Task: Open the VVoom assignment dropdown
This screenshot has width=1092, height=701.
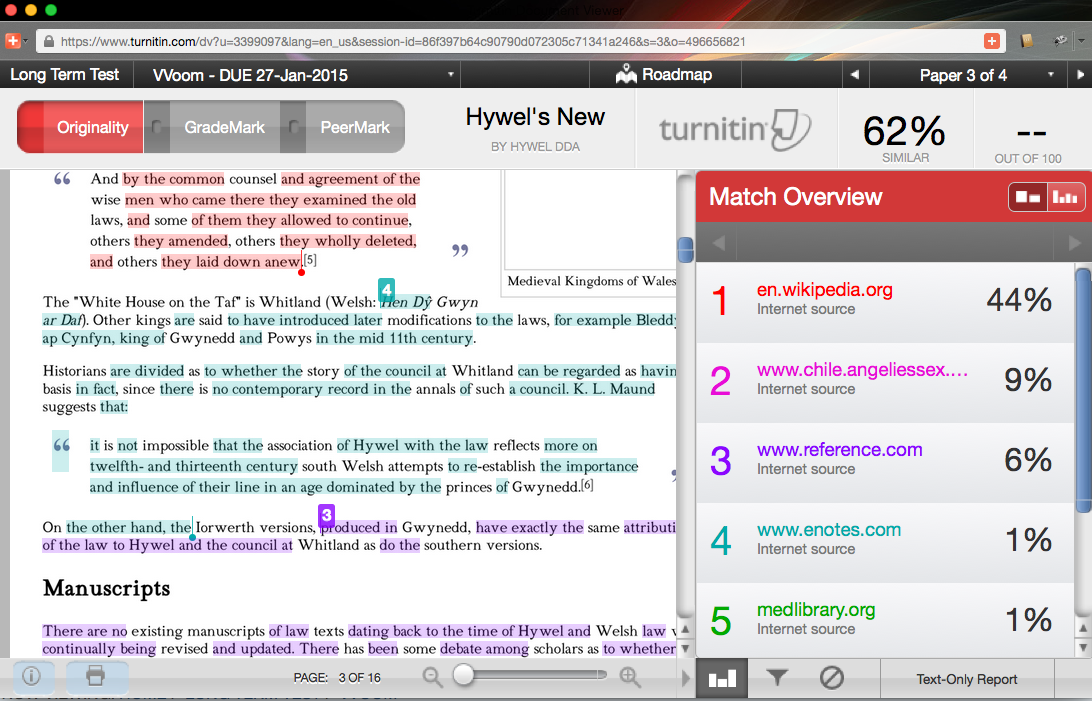Action: pyautogui.click(x=303, y=75)
